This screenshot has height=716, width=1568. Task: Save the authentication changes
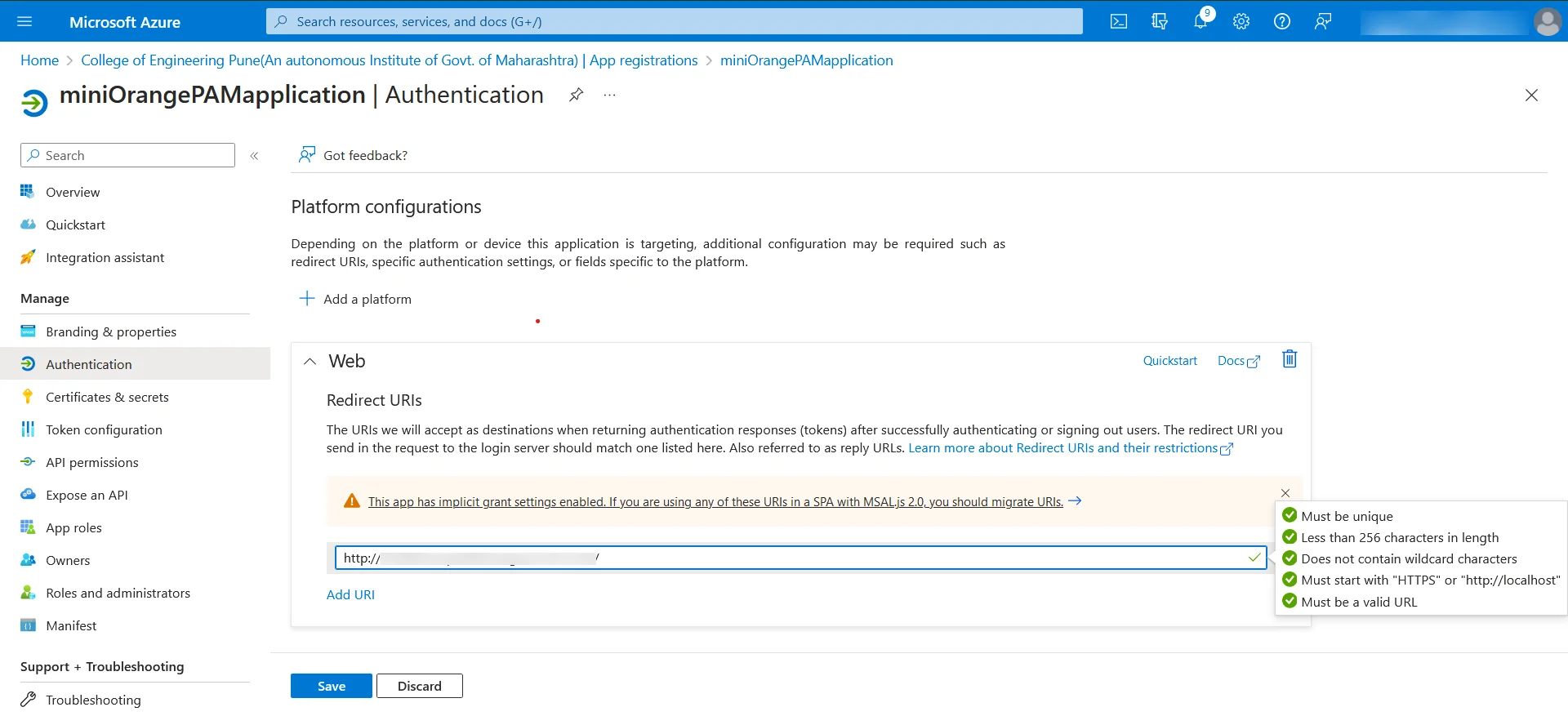(331, 686)
